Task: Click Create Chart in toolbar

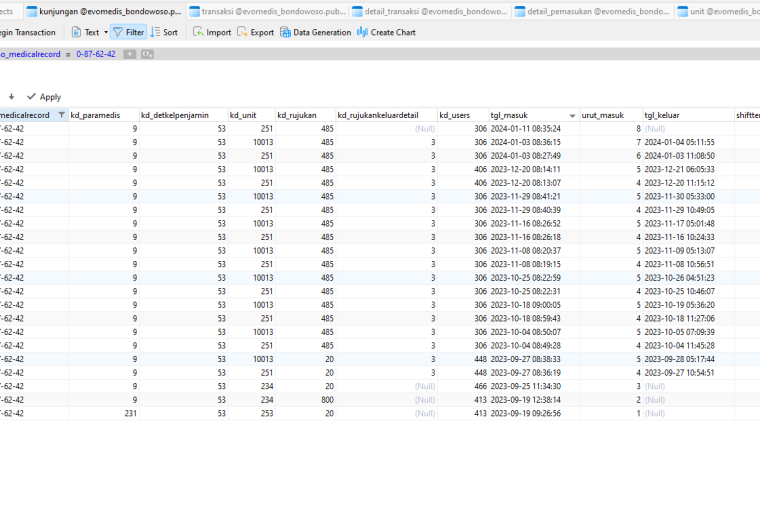Action: coord(386,32)
